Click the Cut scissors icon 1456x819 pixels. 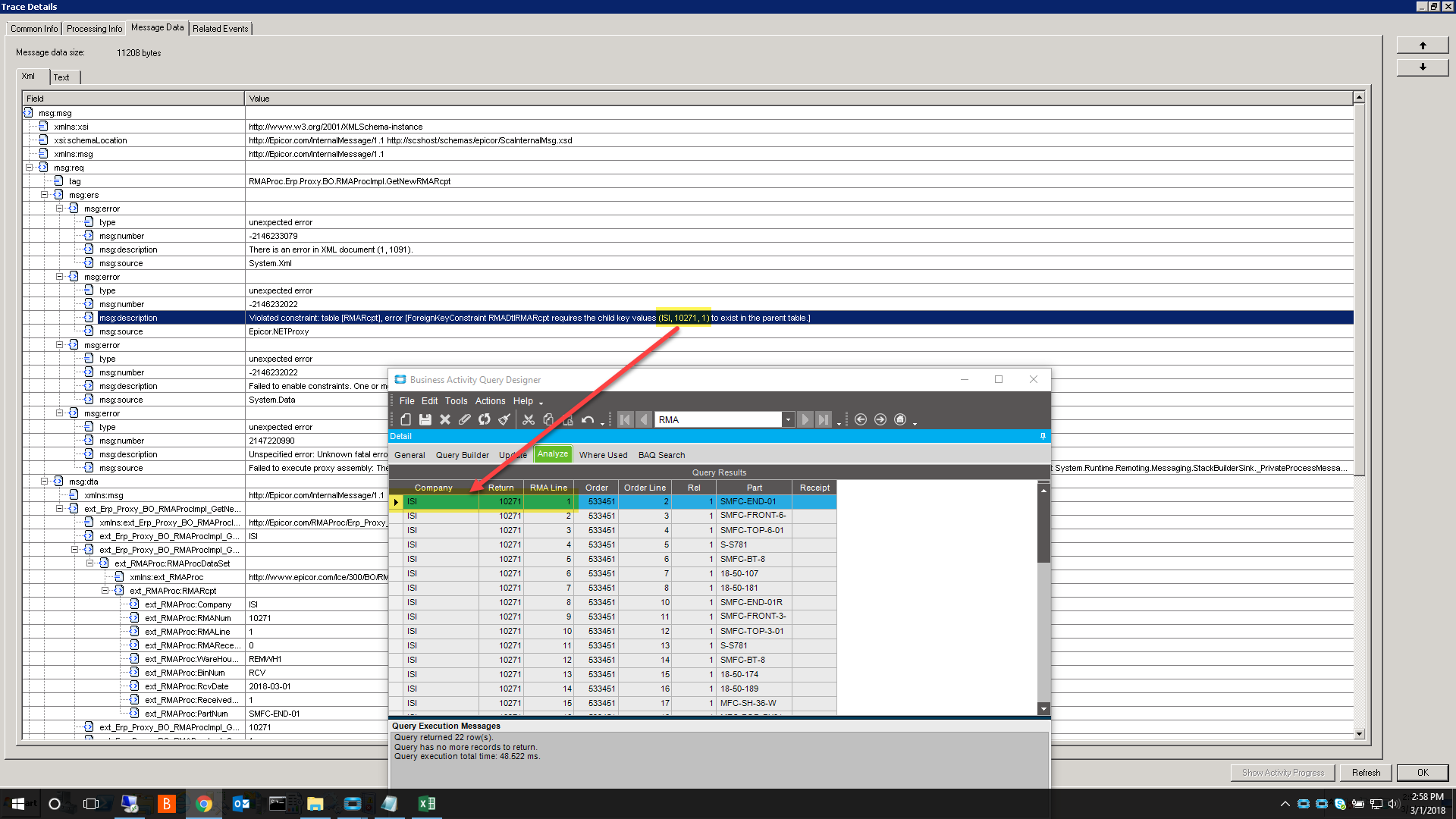click(x=529, y=419)
